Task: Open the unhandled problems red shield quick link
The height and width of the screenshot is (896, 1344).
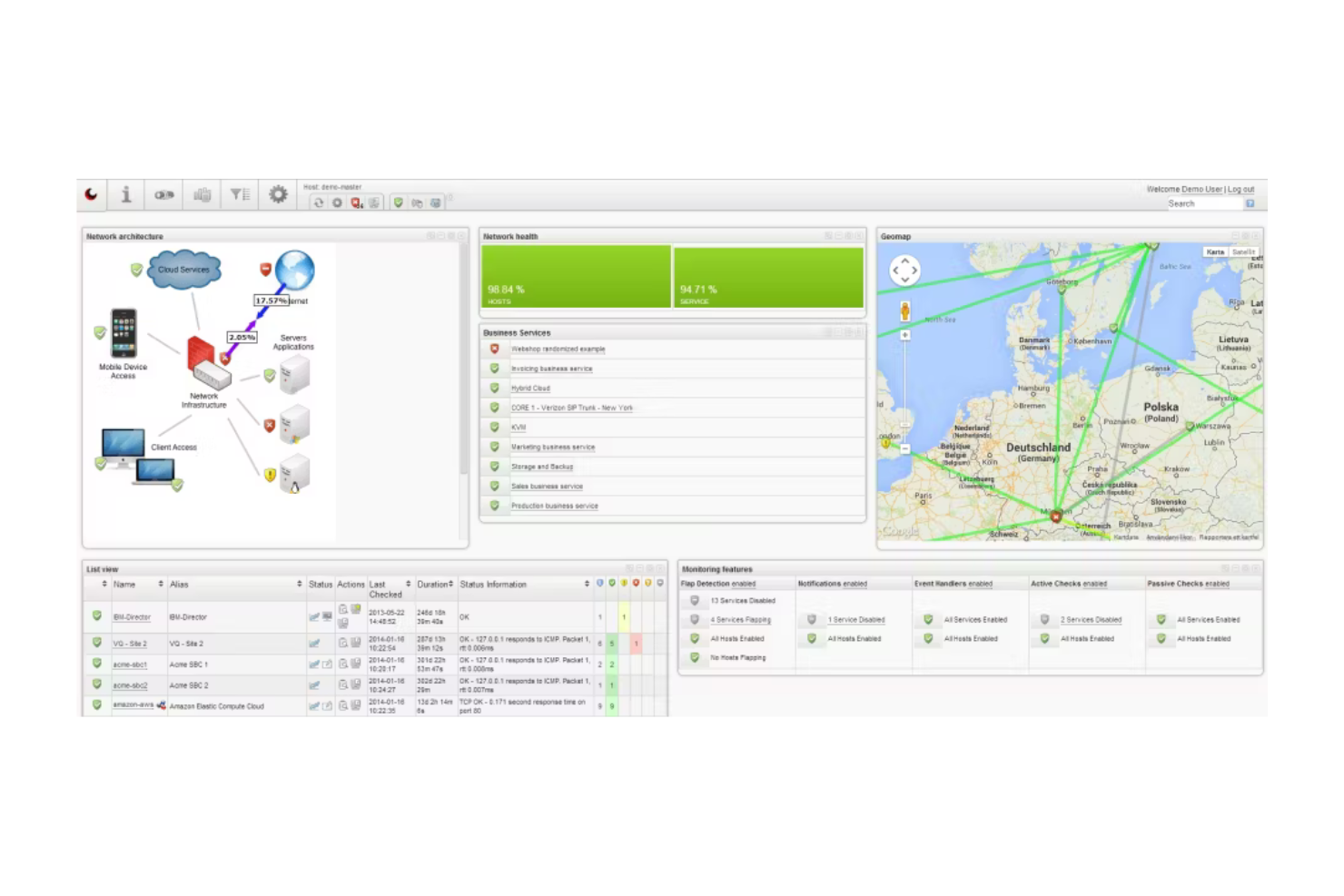Action: [x=356, y=202]
